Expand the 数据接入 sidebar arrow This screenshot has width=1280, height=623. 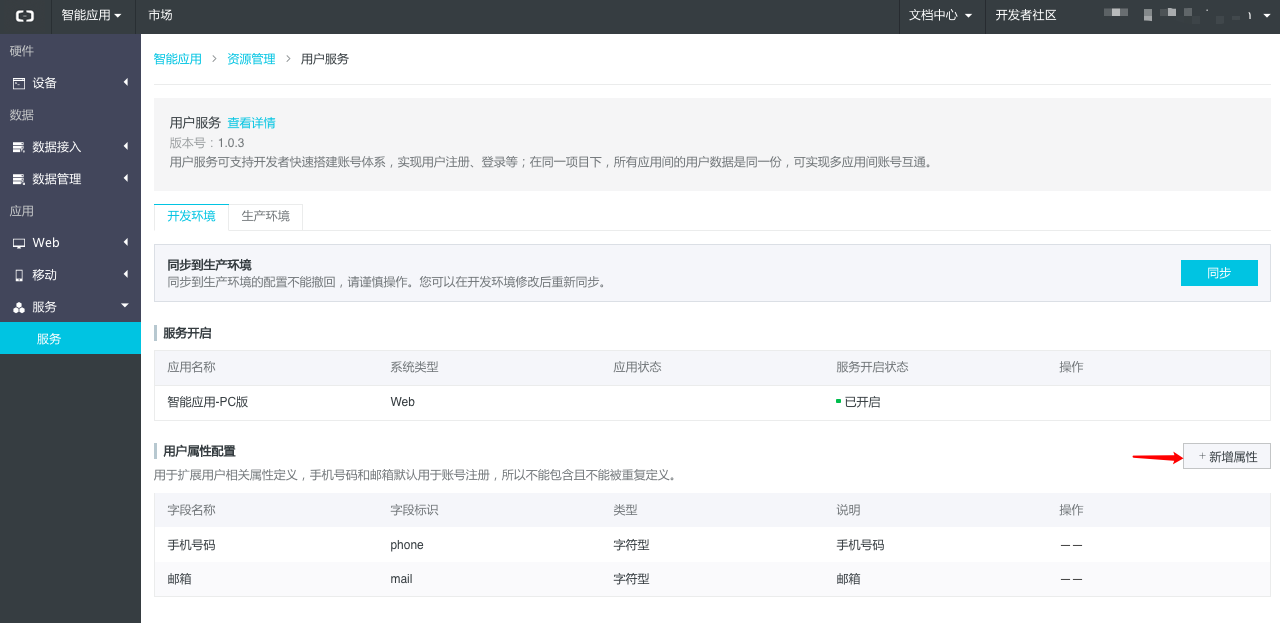pos(125,146)
